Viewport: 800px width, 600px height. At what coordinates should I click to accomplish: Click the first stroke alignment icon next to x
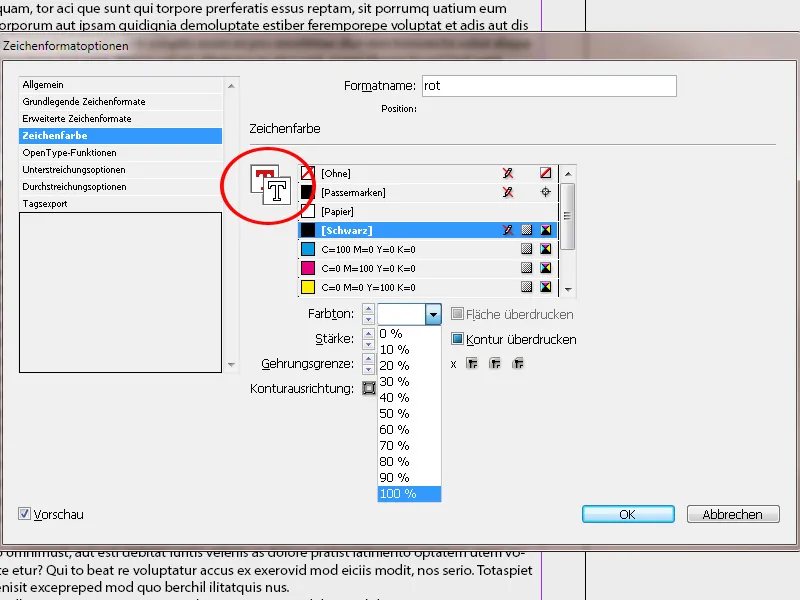(x=472, y=364)
